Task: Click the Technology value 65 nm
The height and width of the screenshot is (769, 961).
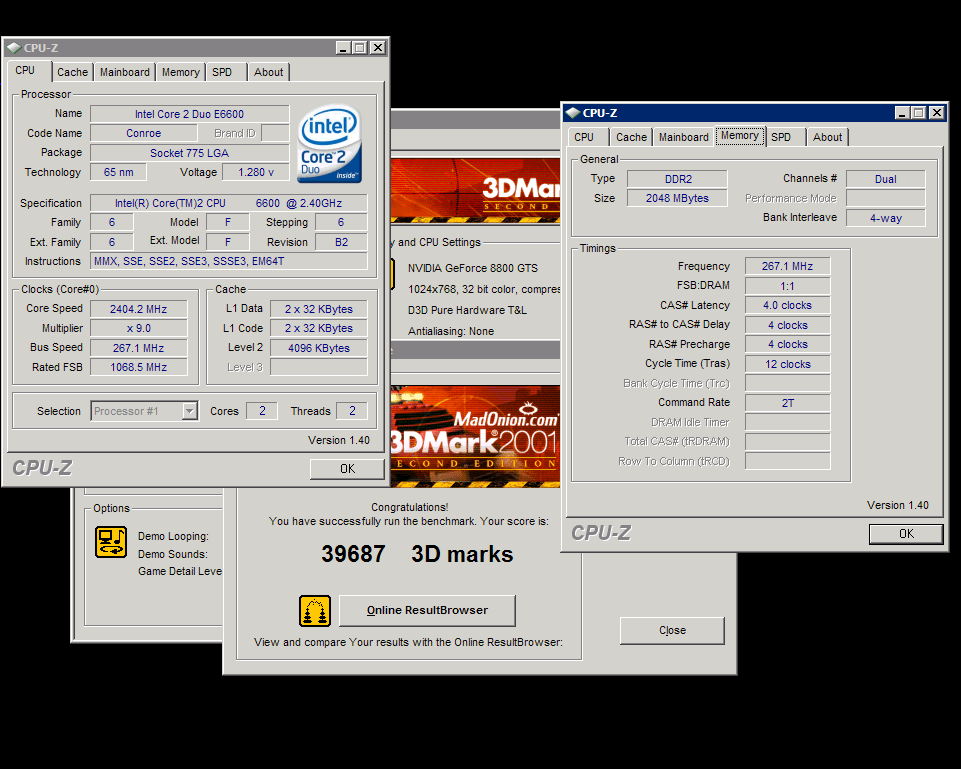Action: tap(118, 172)
